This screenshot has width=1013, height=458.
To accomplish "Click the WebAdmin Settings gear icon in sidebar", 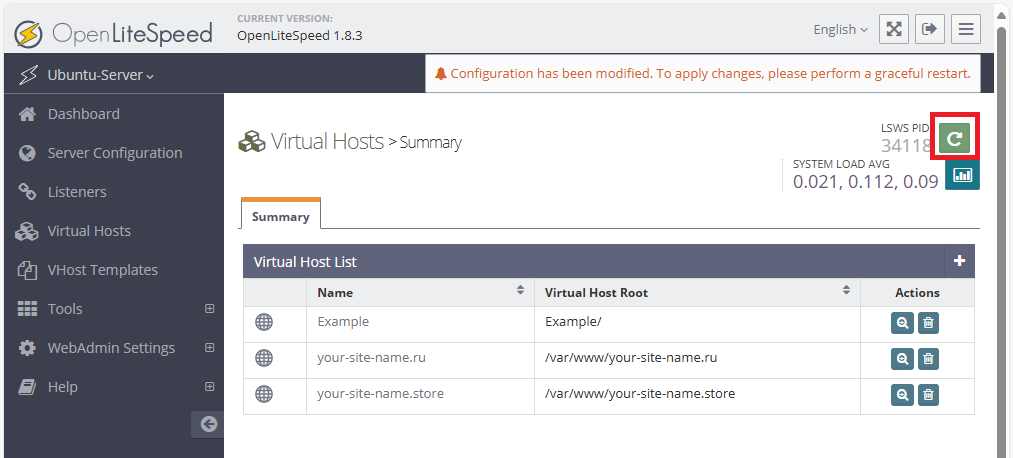I will [27, 348].
